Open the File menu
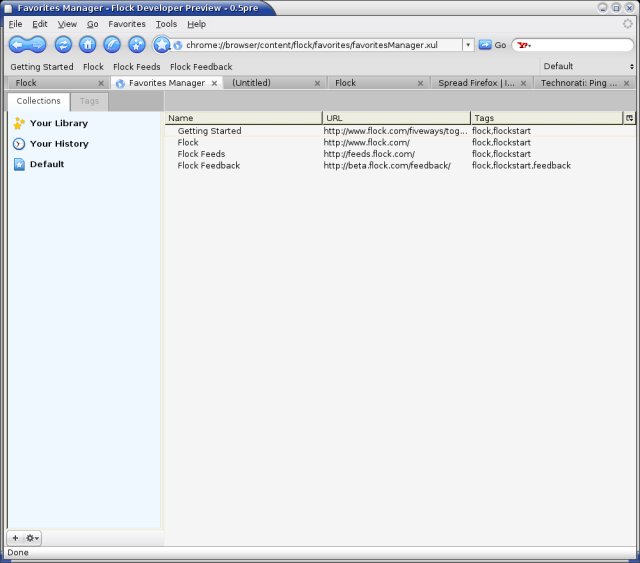This screenshot has height=563, width=640. click(x=15, y=24)
